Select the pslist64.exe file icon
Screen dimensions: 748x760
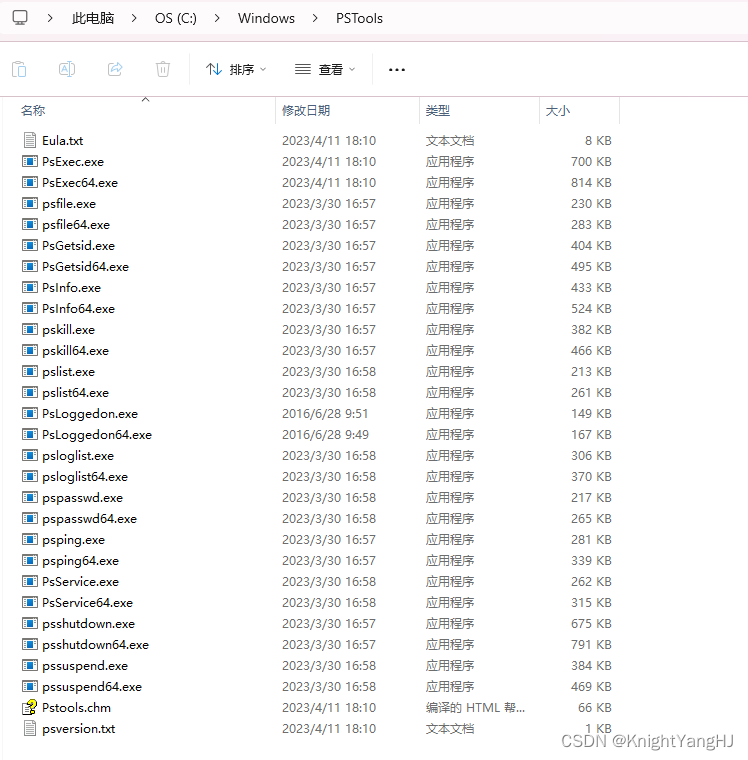(x=30, y=392)
